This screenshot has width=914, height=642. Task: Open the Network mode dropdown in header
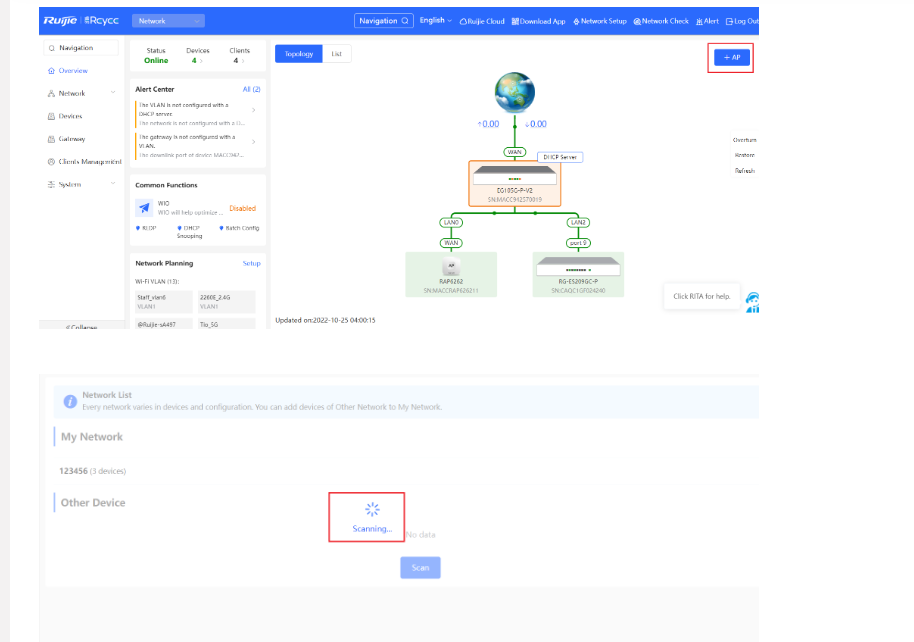tap(168, 21)
